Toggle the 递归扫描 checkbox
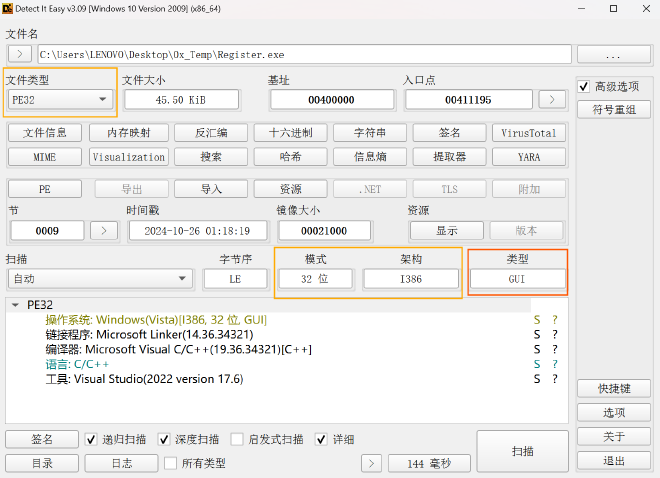Viewport: 660px width, 478px height. (x=90, y=440)
